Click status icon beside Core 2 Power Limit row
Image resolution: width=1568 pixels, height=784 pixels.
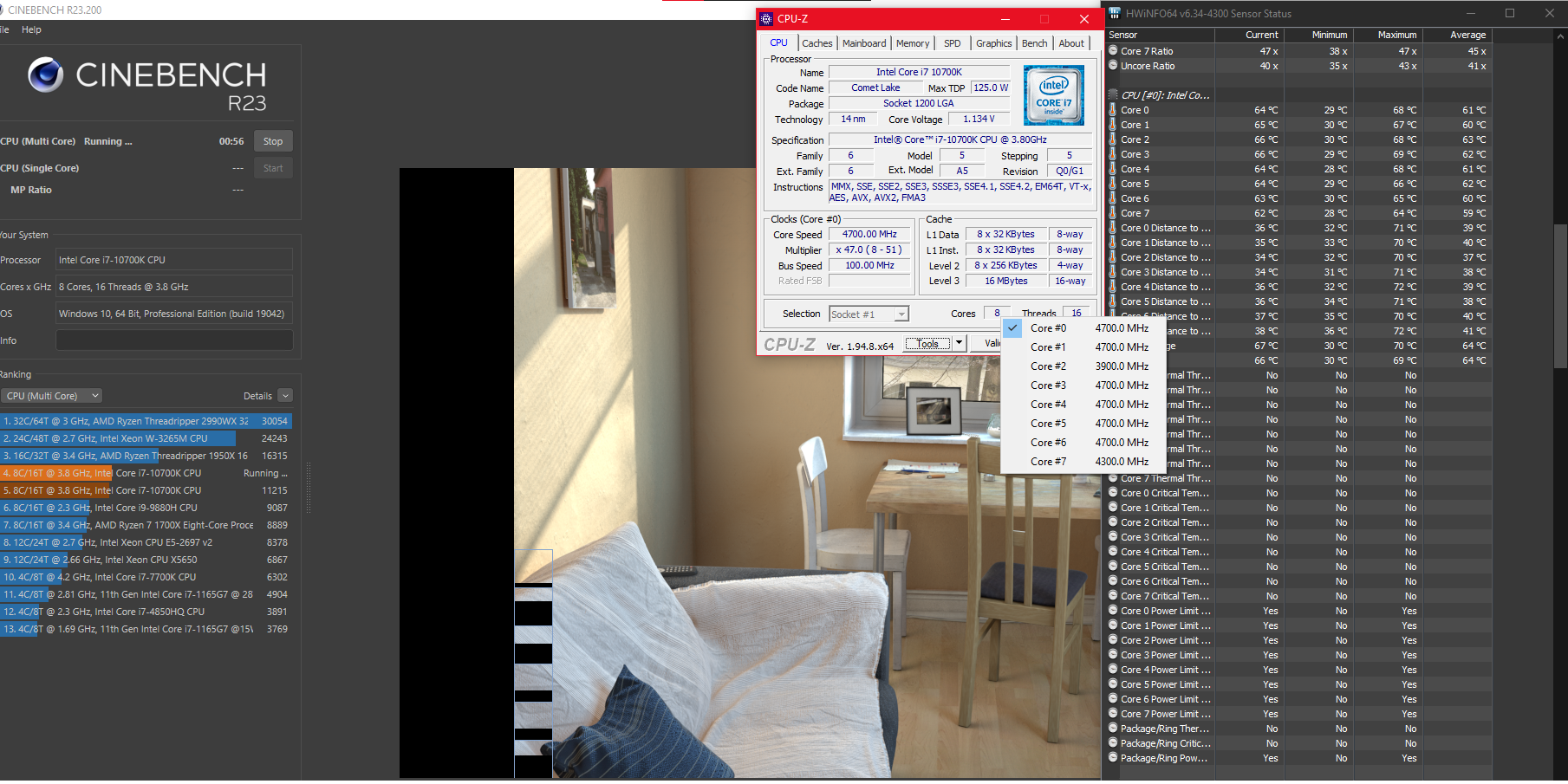coord(1113,640)
